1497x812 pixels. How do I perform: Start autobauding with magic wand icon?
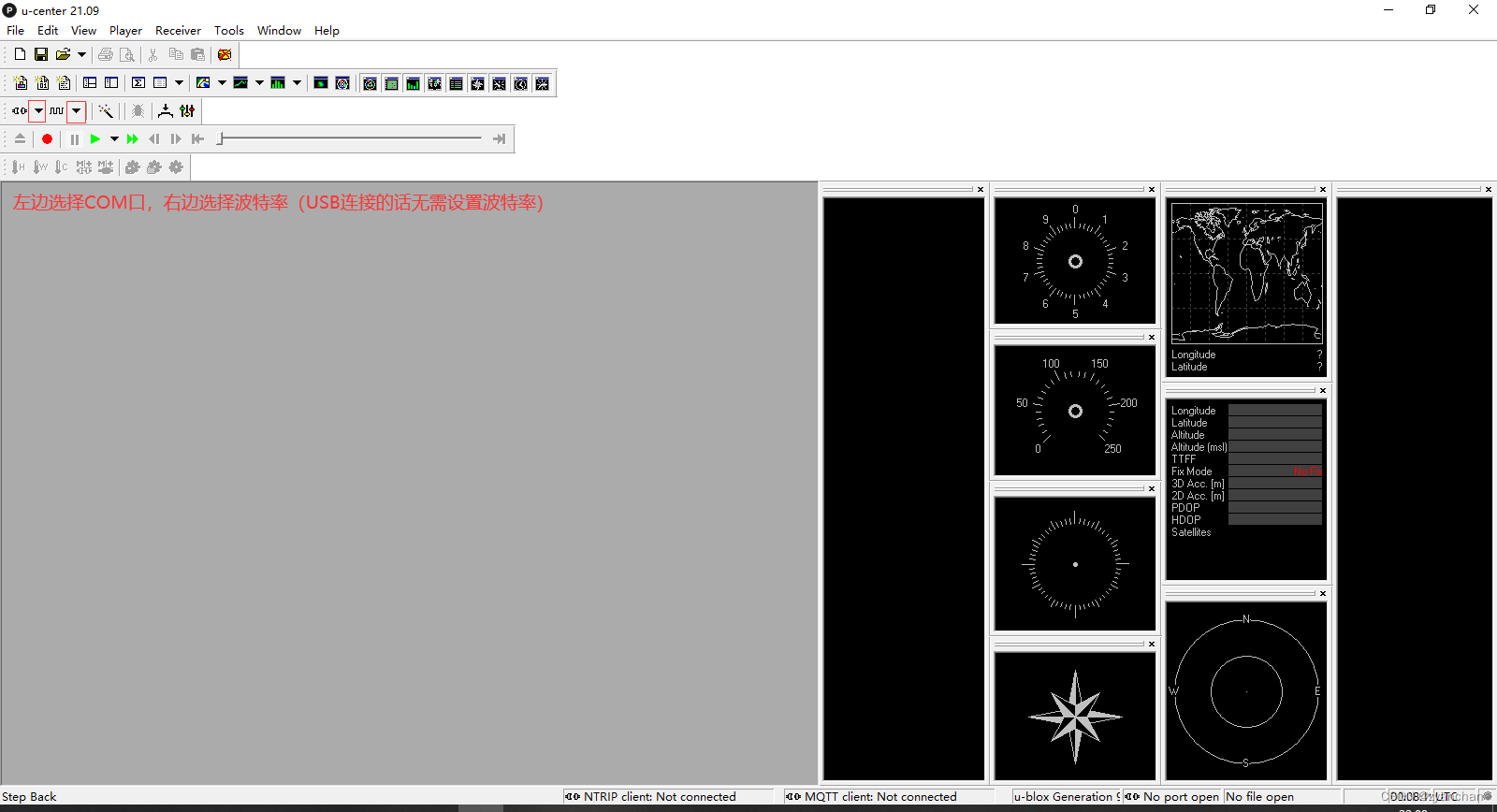click(x=106, y=111)
